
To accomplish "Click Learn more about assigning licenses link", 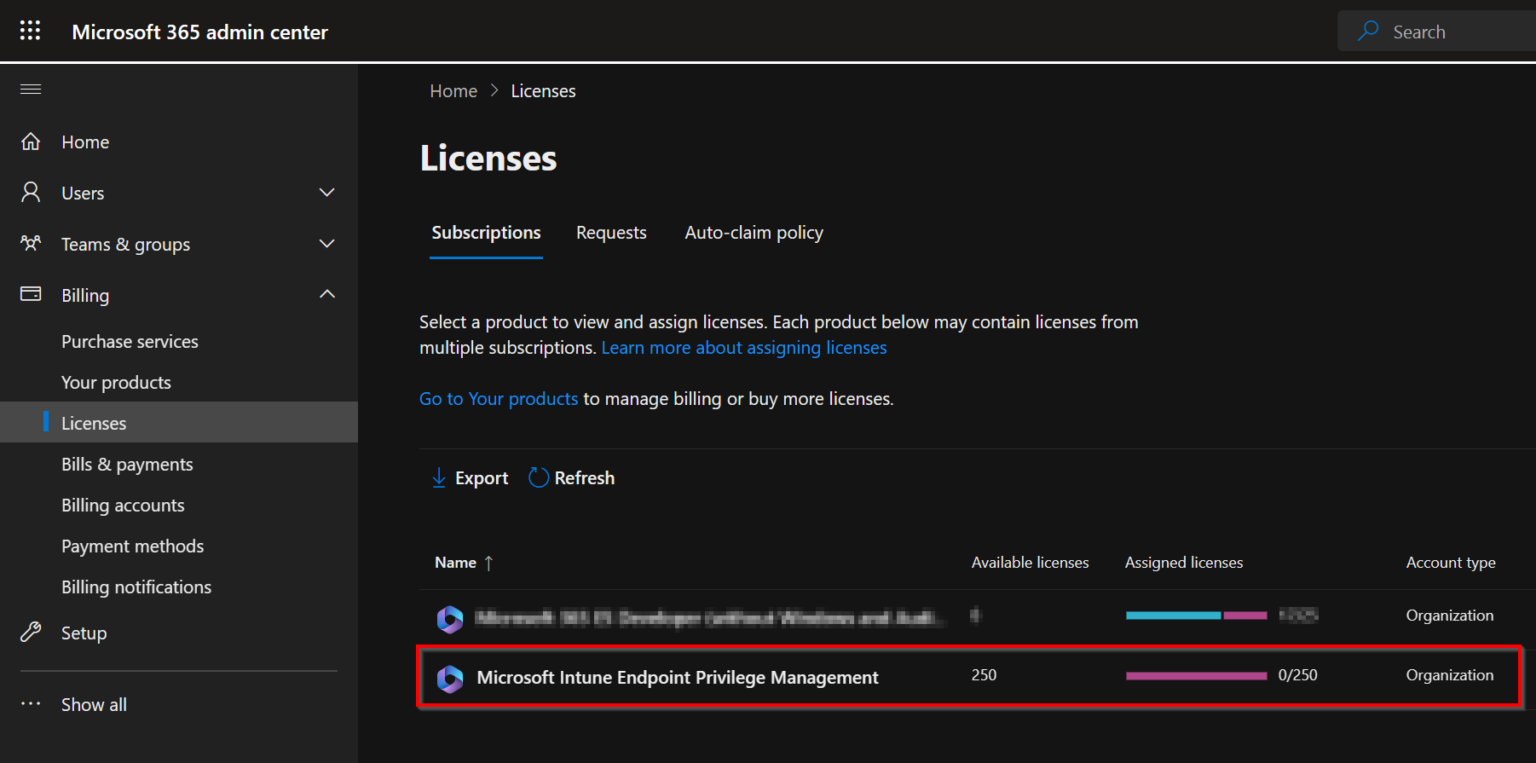I will tap(743, 347).
